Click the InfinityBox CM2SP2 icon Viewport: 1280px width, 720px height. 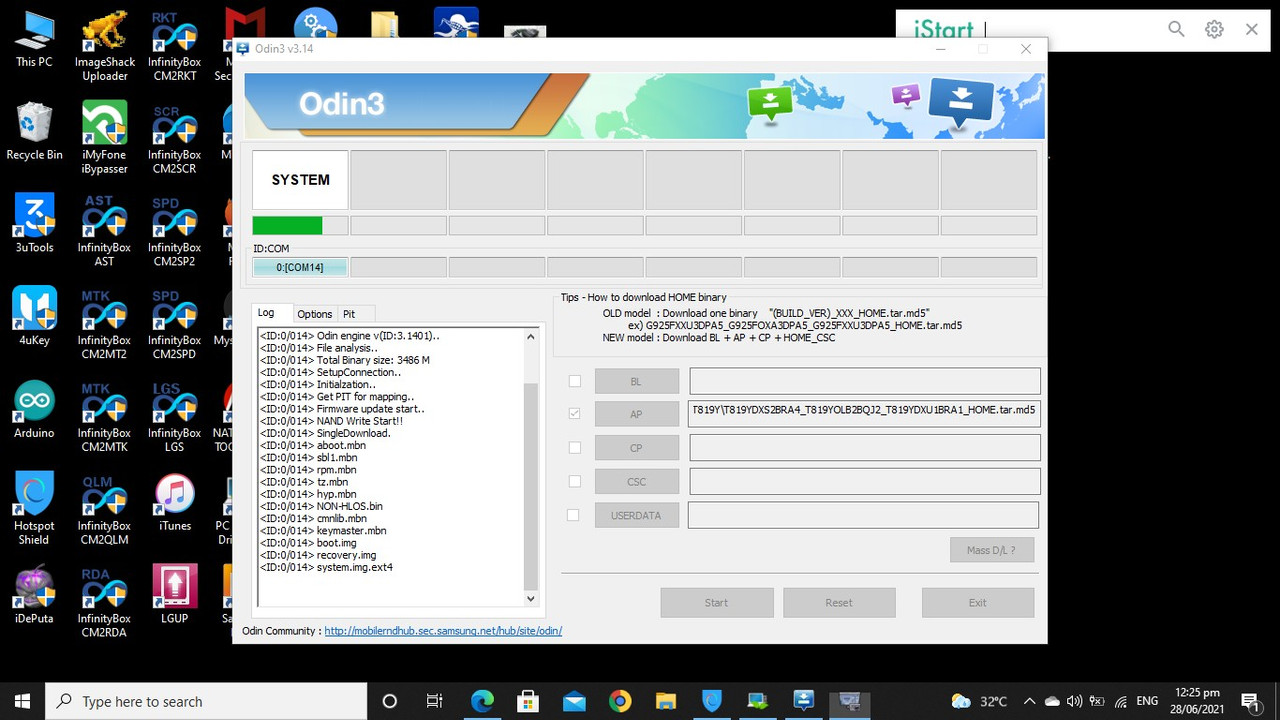tap(174, 231)
